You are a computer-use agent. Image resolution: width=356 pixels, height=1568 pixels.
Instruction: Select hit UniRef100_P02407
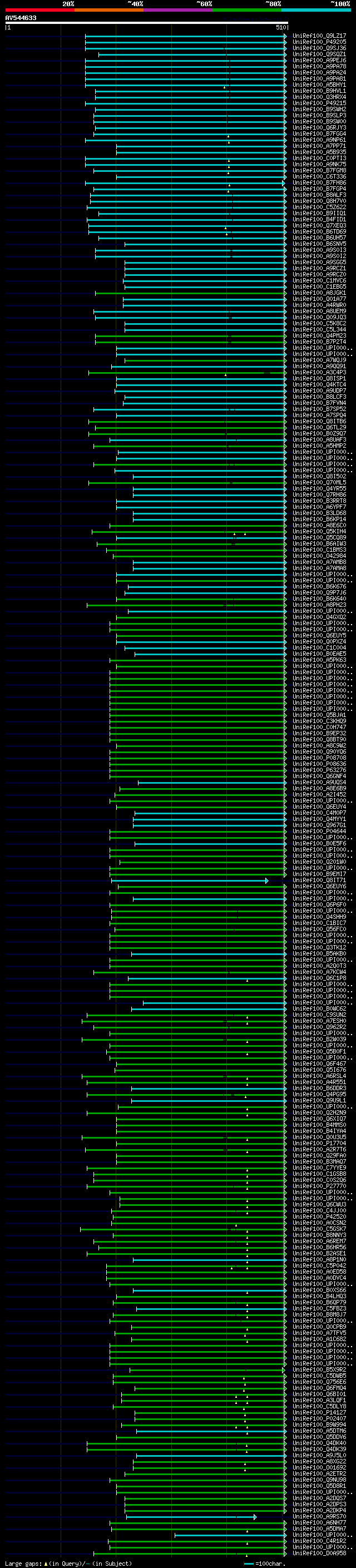(319, 1419)
